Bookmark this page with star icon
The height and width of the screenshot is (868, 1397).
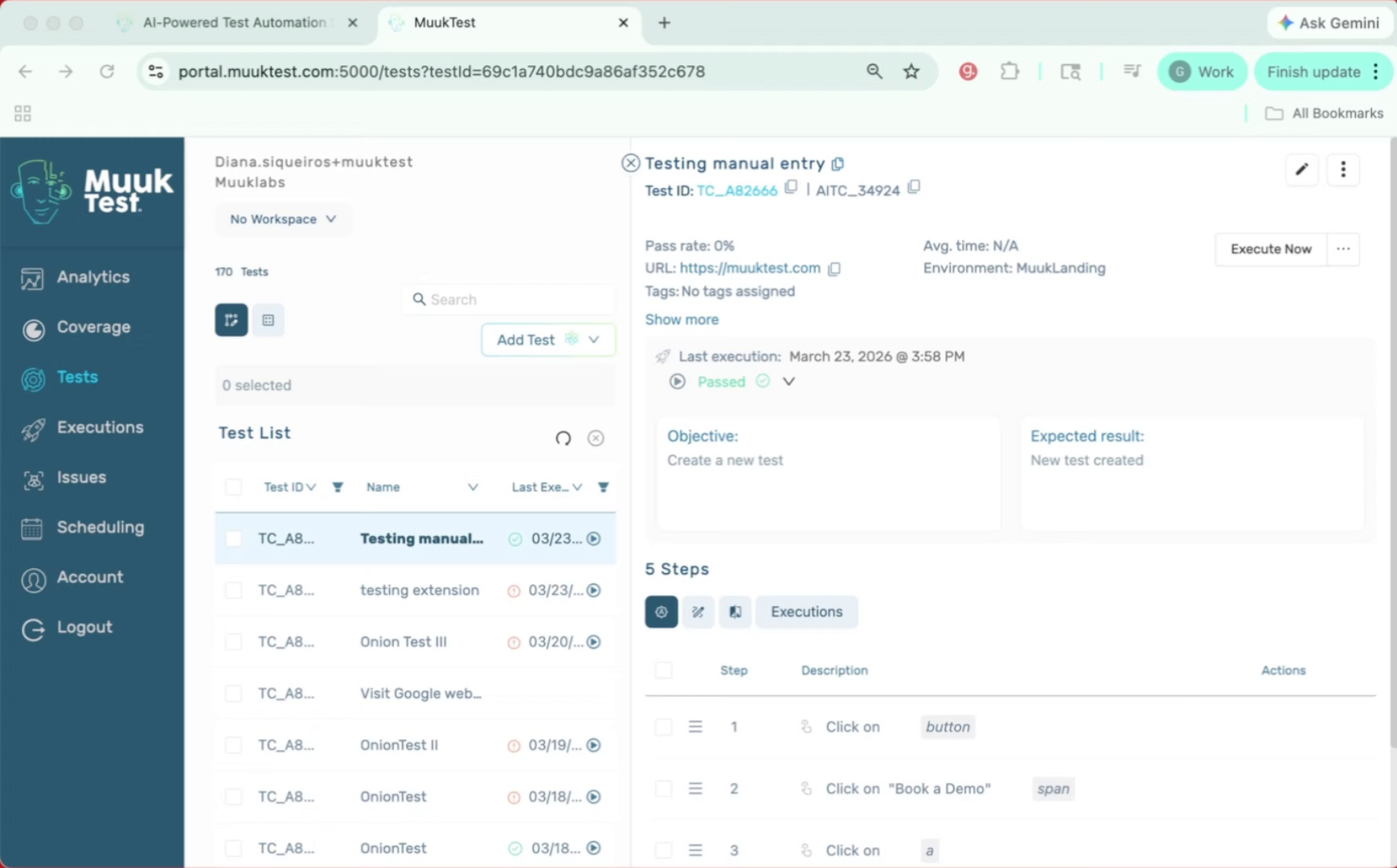click(911, 72)
